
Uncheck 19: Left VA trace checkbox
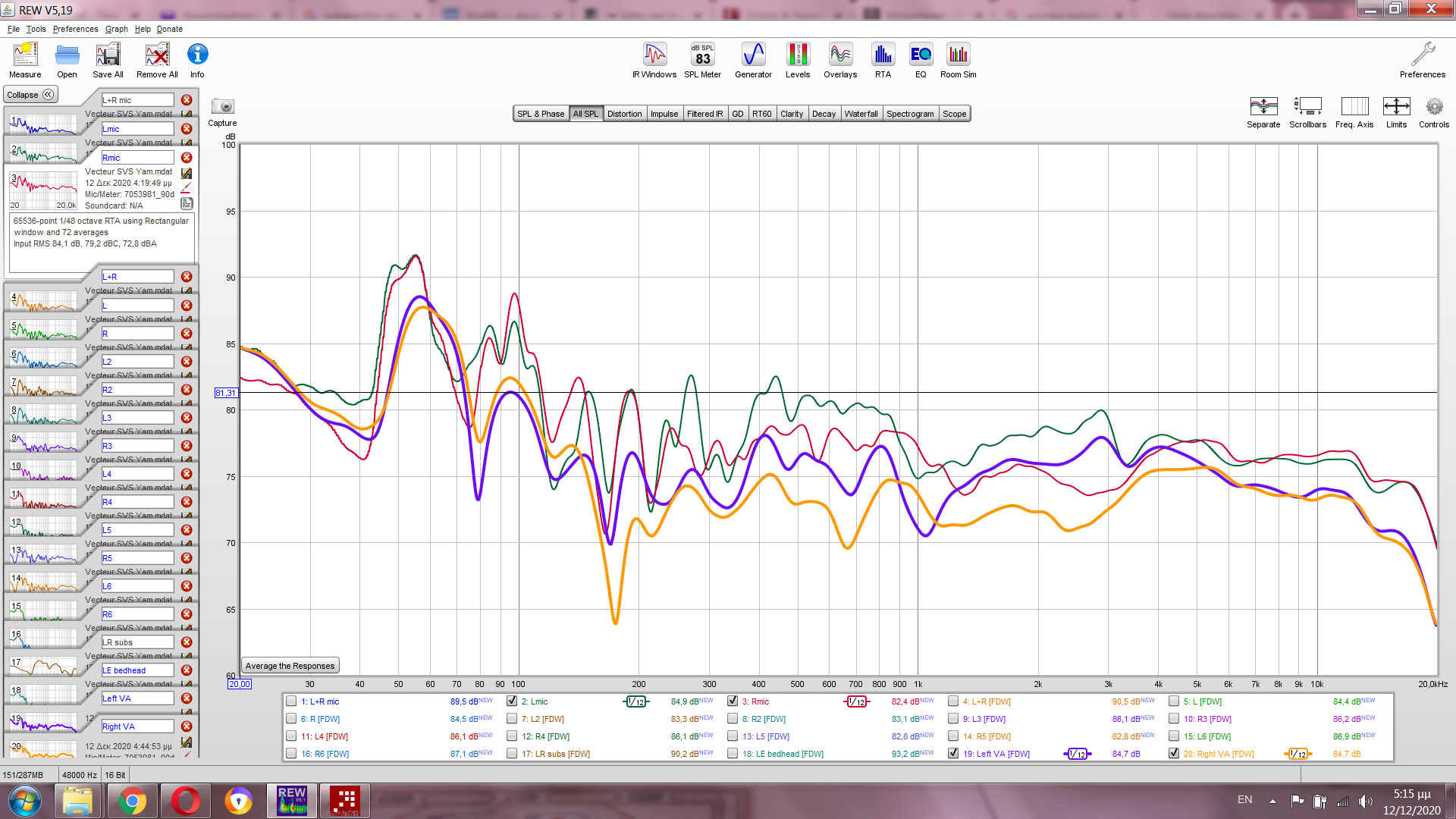(x=953, y=754)
